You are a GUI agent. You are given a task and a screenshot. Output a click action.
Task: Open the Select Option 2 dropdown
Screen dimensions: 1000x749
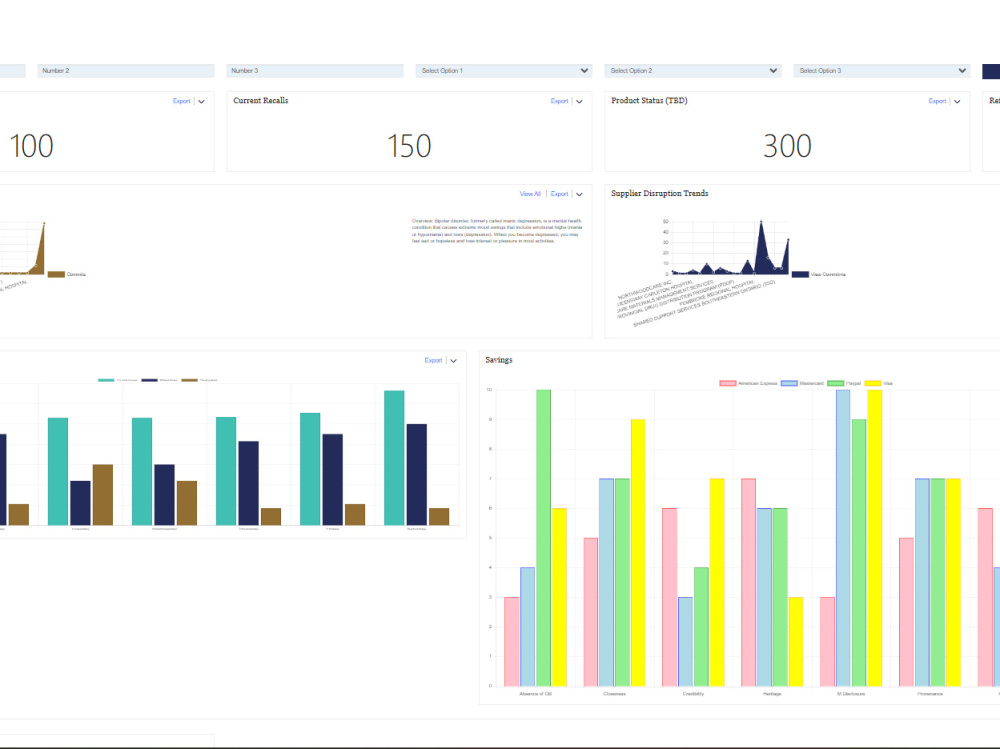(x=693, y=71)
